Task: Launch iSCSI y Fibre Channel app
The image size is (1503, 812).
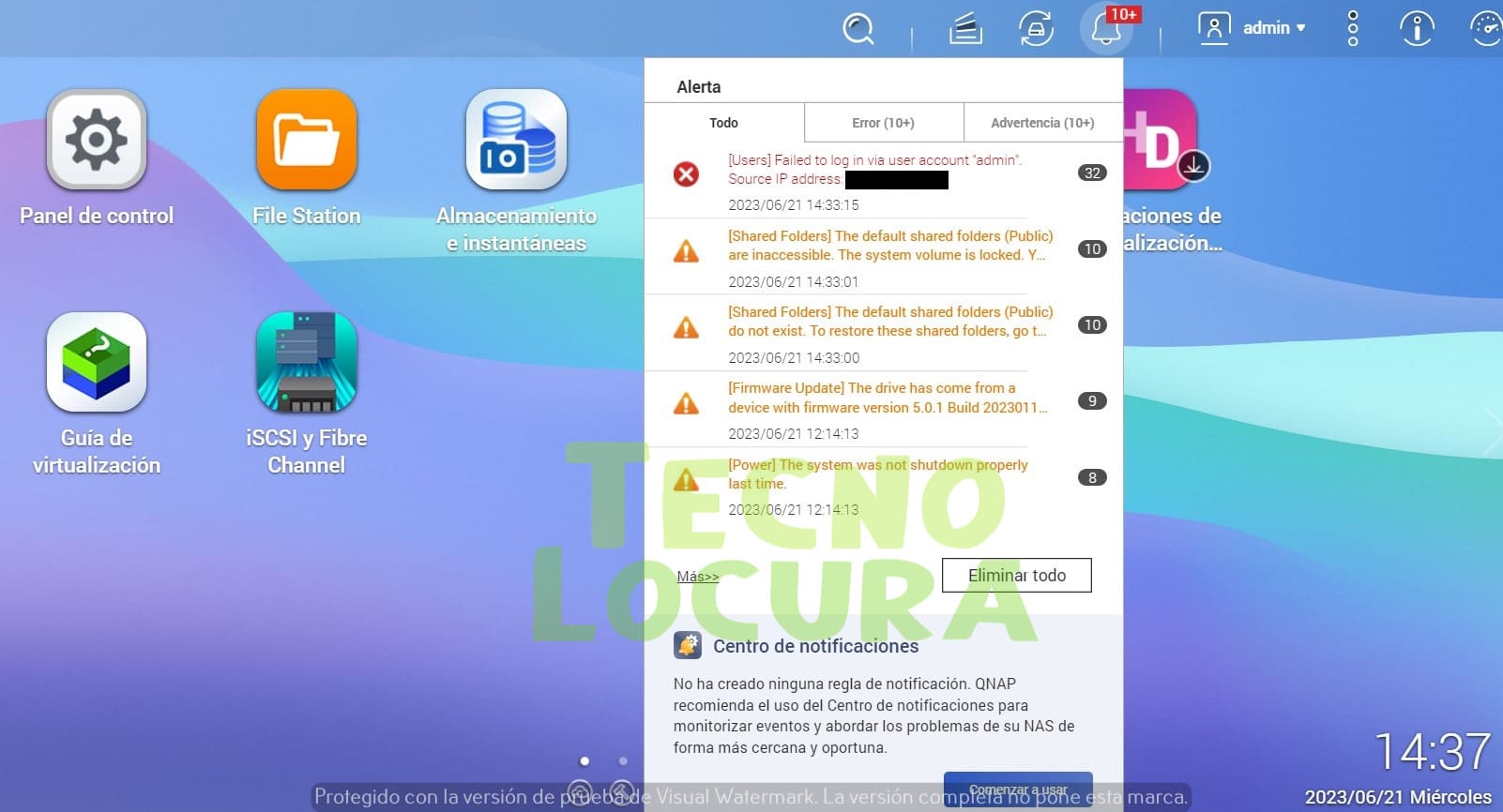Action: click(x=307, y=362)
